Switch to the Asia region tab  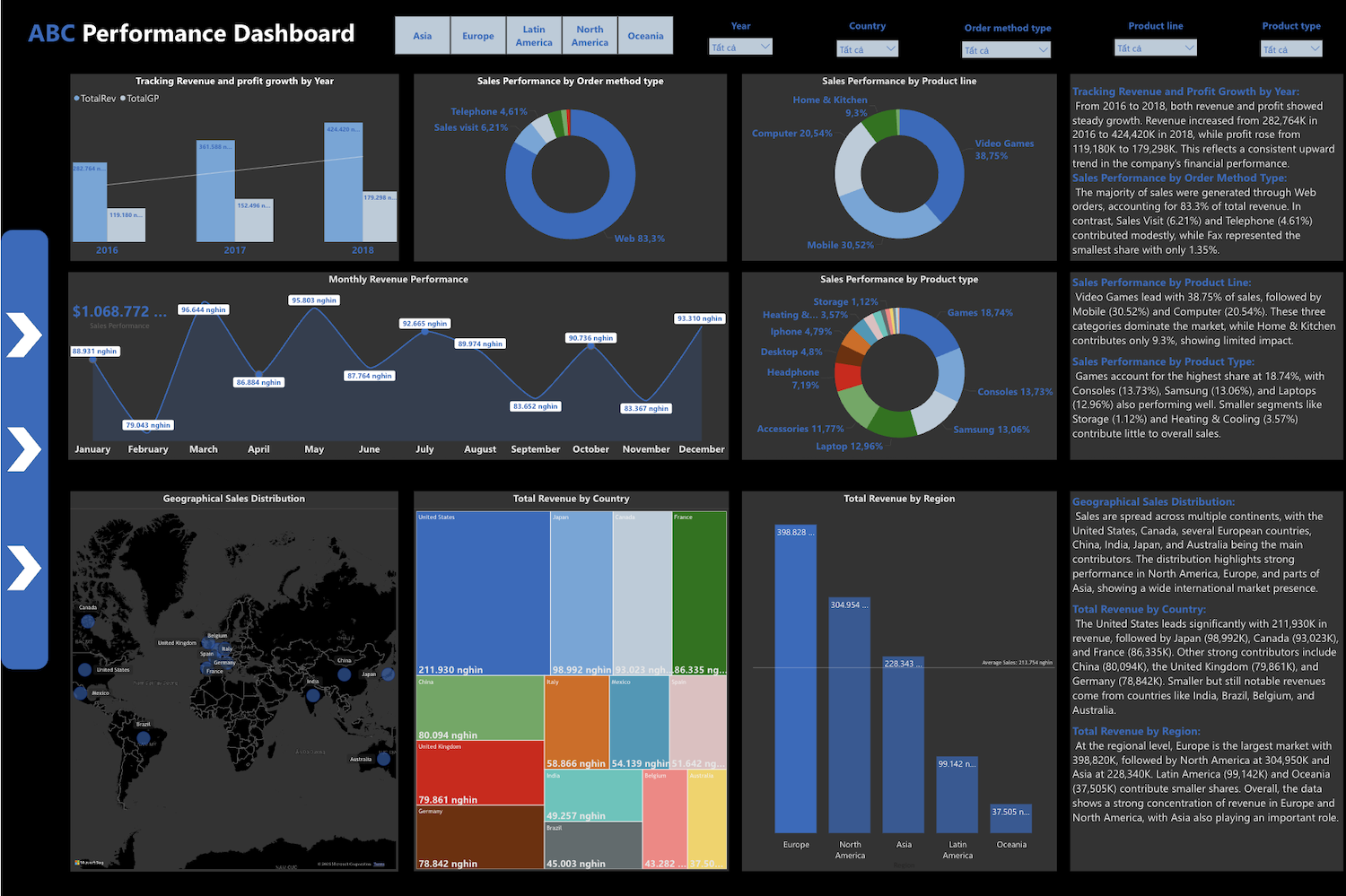pyautogui.click(x=422, y=35)
